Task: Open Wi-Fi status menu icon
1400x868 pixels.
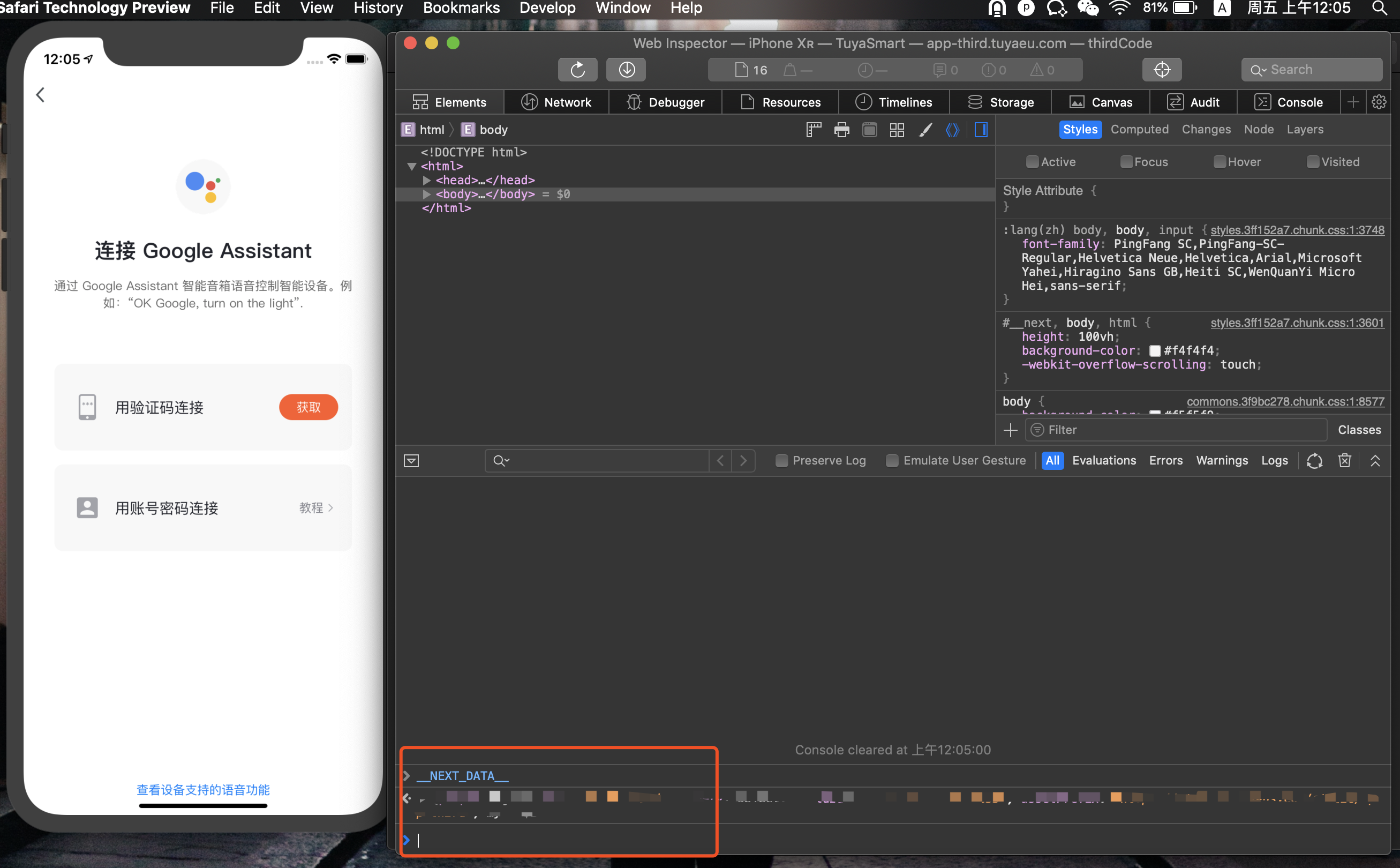Action: [x=1119, y=8]
